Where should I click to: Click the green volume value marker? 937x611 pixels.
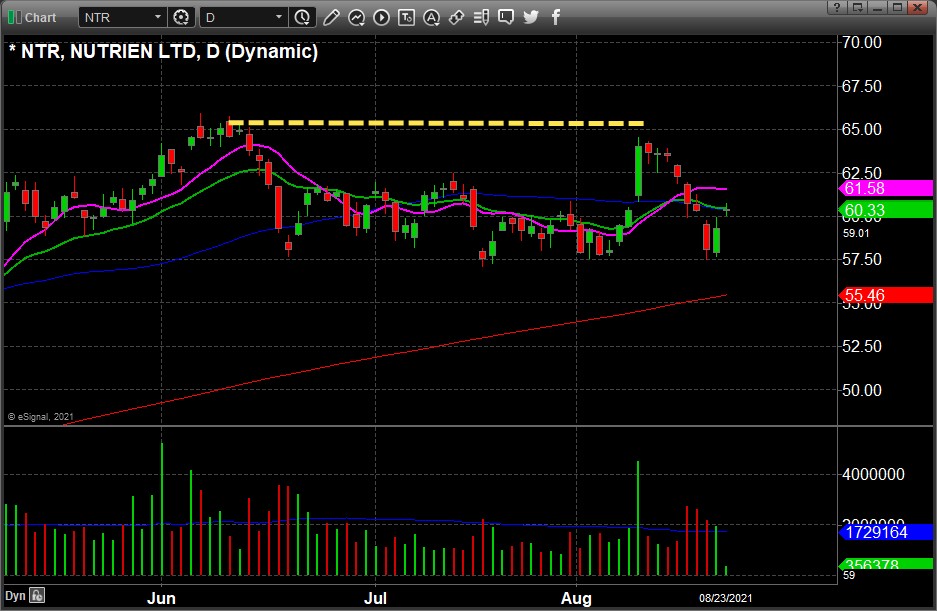(885, 564)
